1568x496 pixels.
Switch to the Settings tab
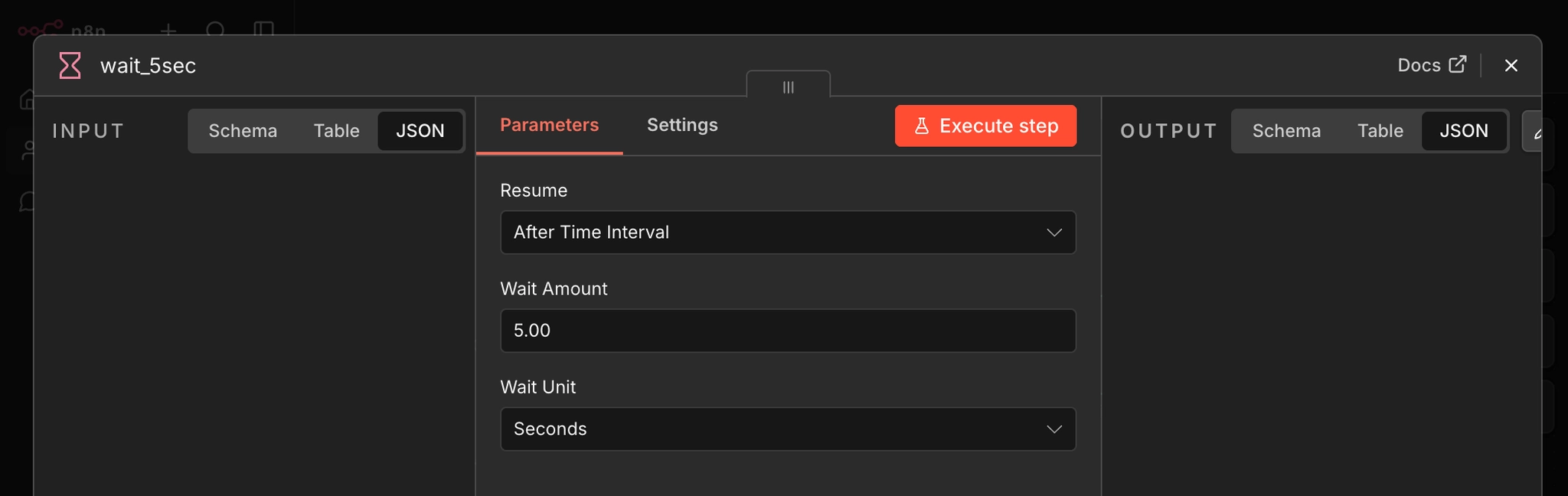coord(682,126)
